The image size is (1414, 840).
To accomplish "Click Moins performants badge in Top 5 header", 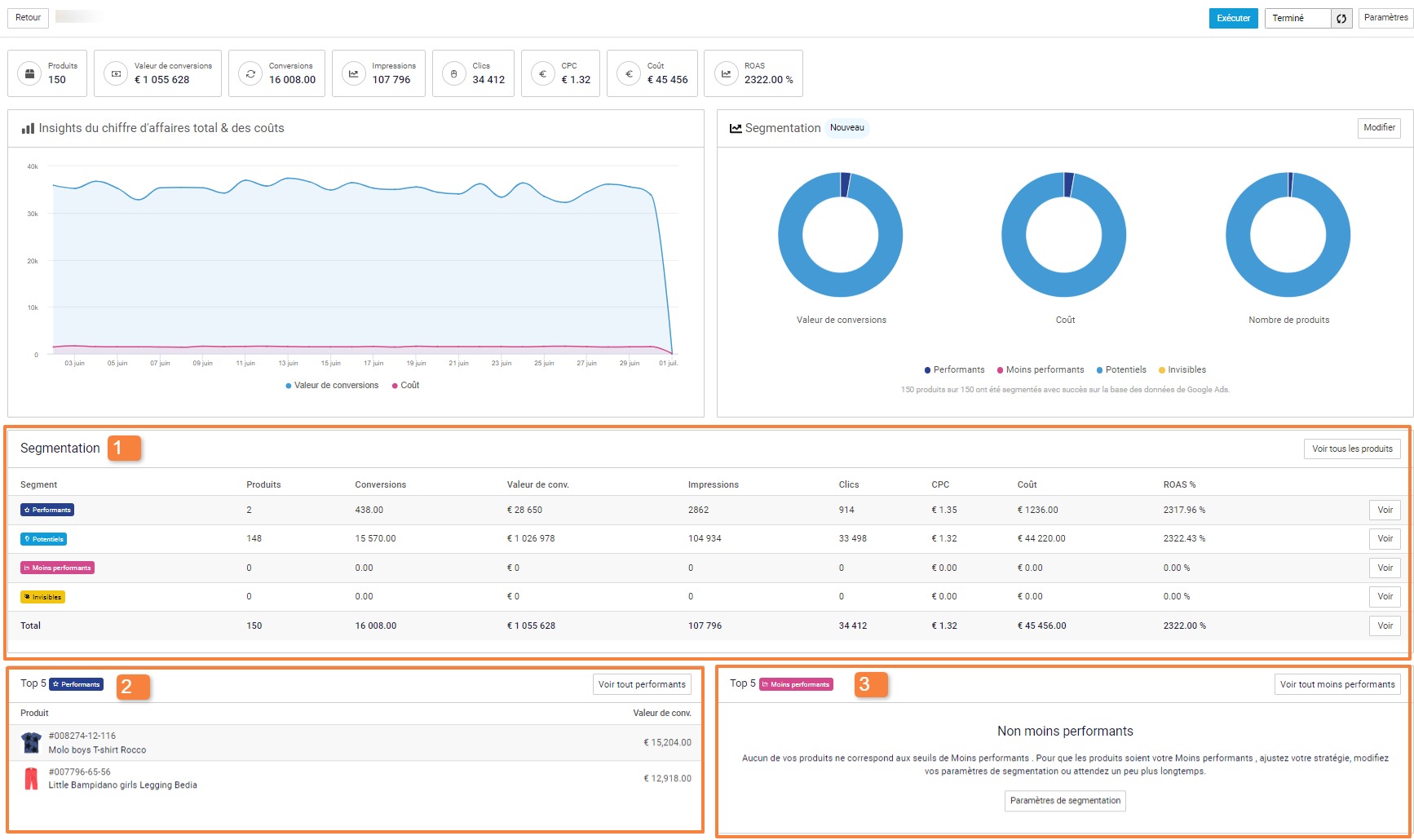I will click(x=796, y=684).
